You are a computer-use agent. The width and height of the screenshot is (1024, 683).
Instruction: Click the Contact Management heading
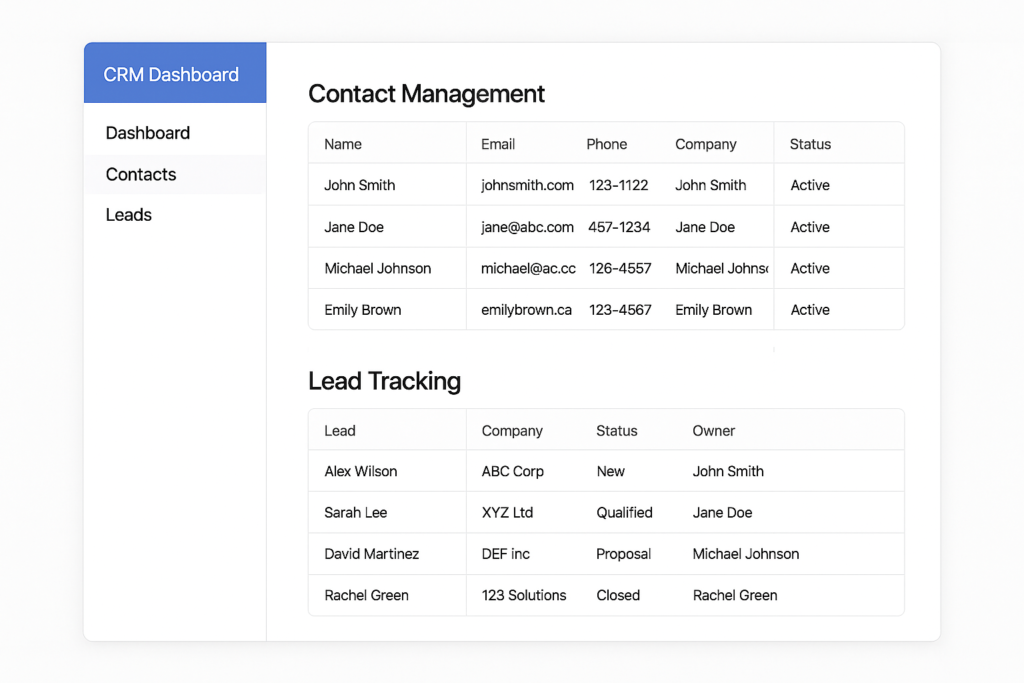pos(426,94)
